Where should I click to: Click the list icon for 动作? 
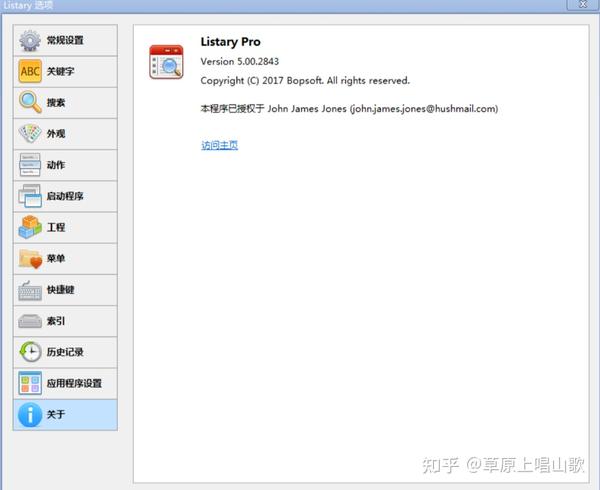click(30, 164)
